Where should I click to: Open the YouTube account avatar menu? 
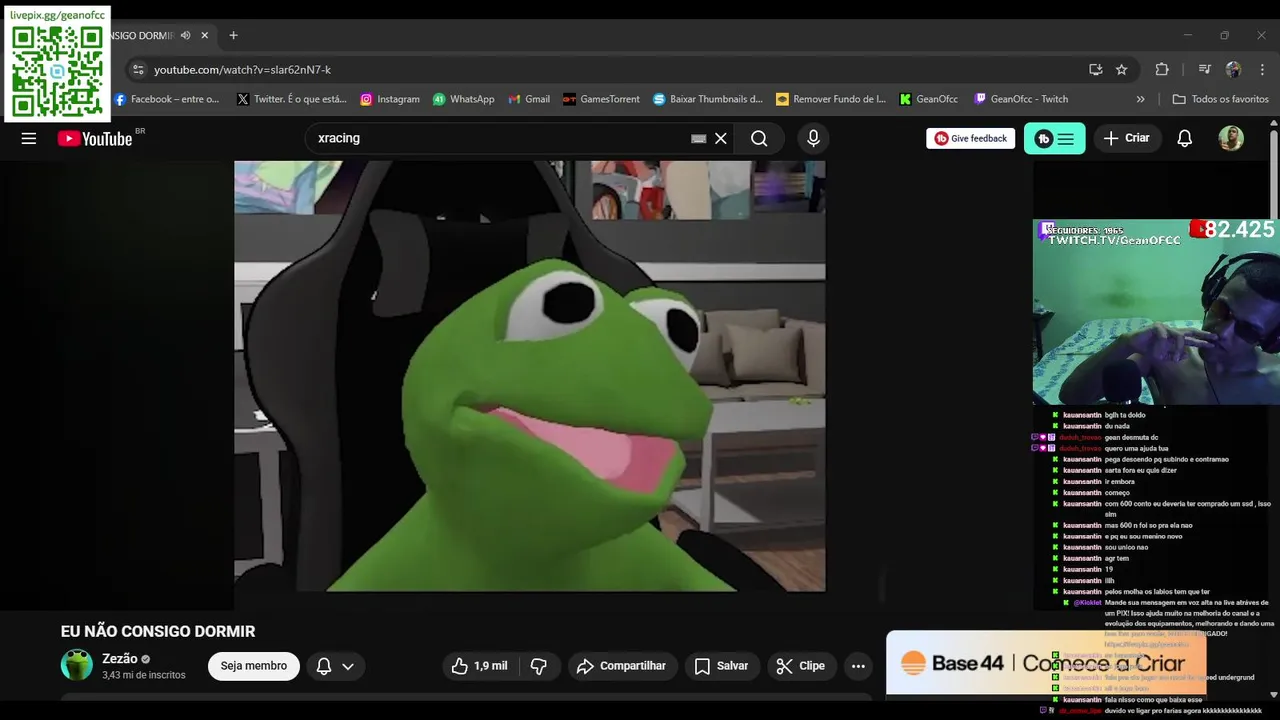[1231, 138]
